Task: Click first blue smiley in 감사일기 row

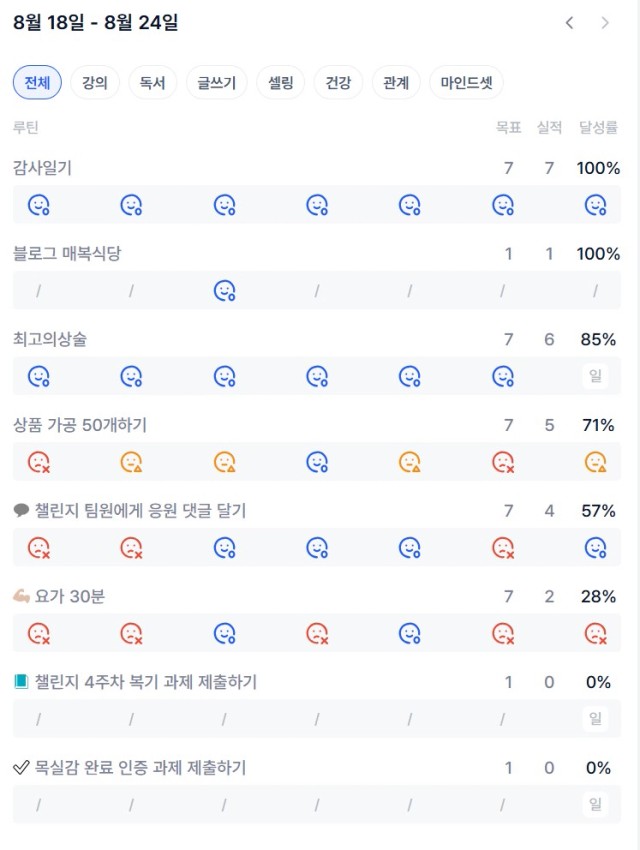Action: 39,205
